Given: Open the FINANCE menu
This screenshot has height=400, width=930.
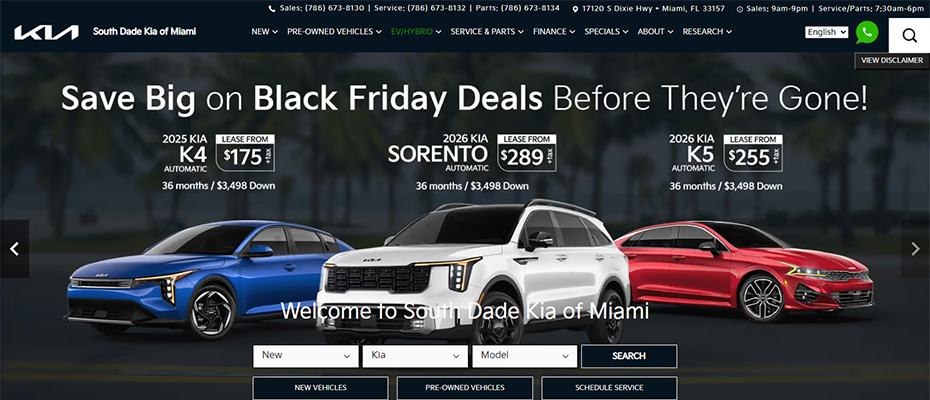Looking at the screenshot, I should [x=554, y=31].
